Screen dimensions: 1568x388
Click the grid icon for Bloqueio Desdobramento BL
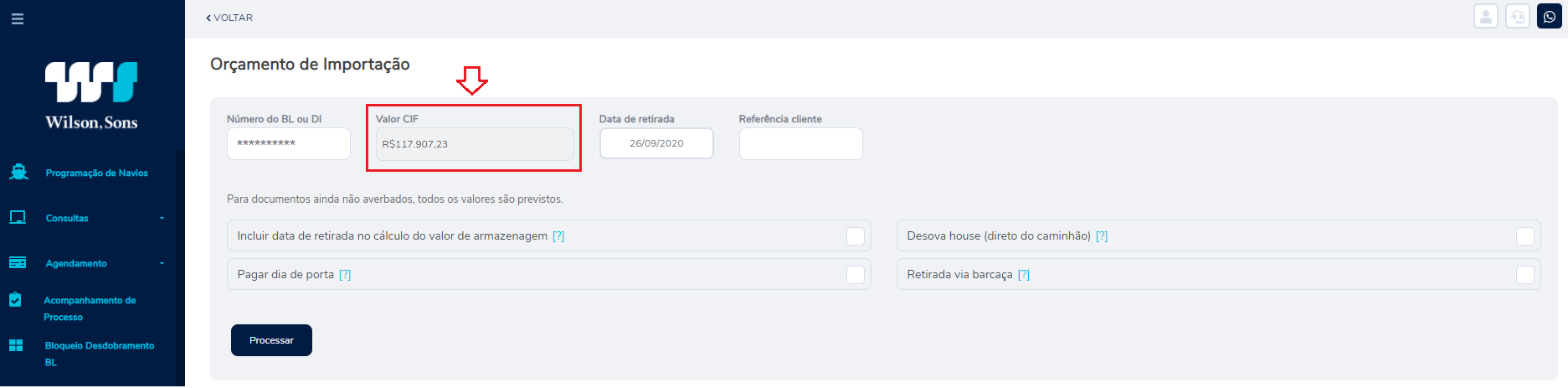(16, 345)
